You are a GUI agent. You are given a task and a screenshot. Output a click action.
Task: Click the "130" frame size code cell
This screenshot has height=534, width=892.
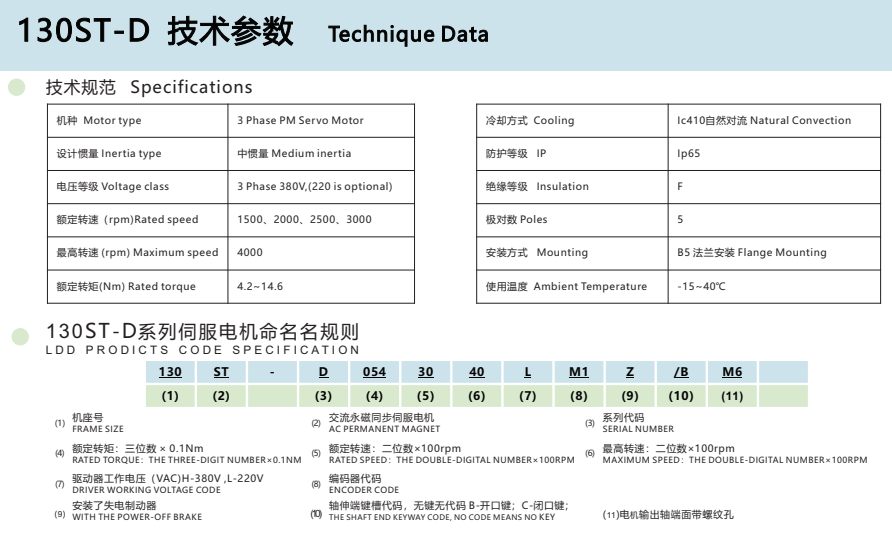click(x=171, y=372)
